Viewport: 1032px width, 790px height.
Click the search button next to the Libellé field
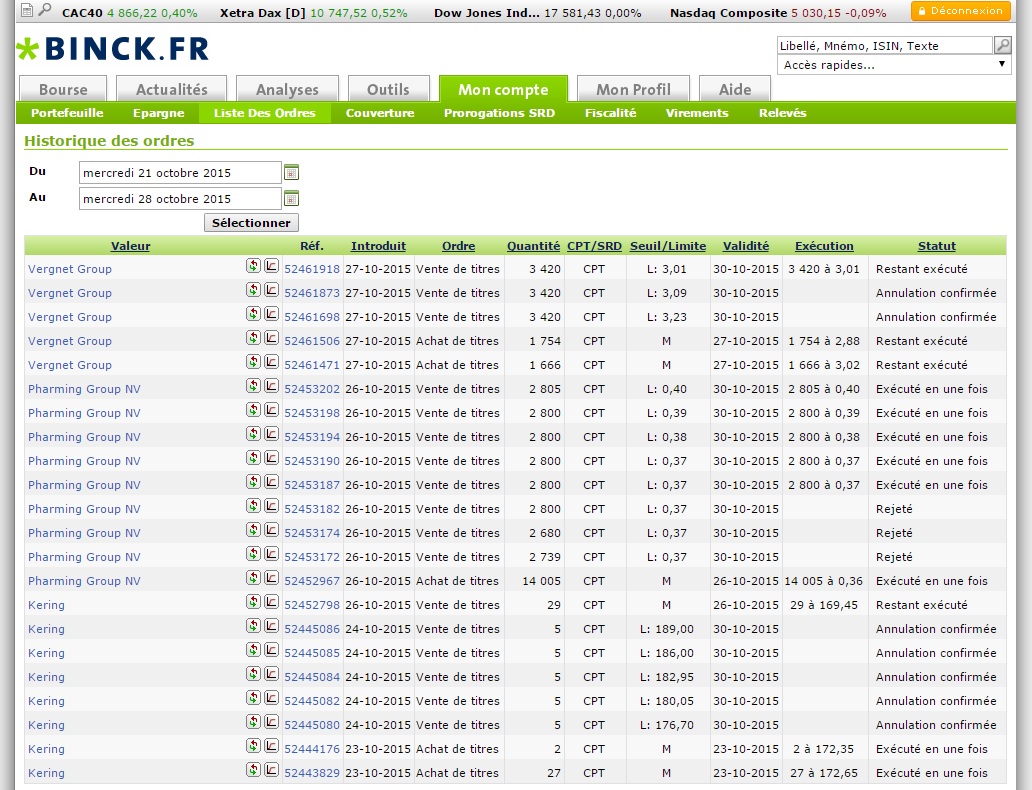pyautogui.click(x=1002, y=45)
